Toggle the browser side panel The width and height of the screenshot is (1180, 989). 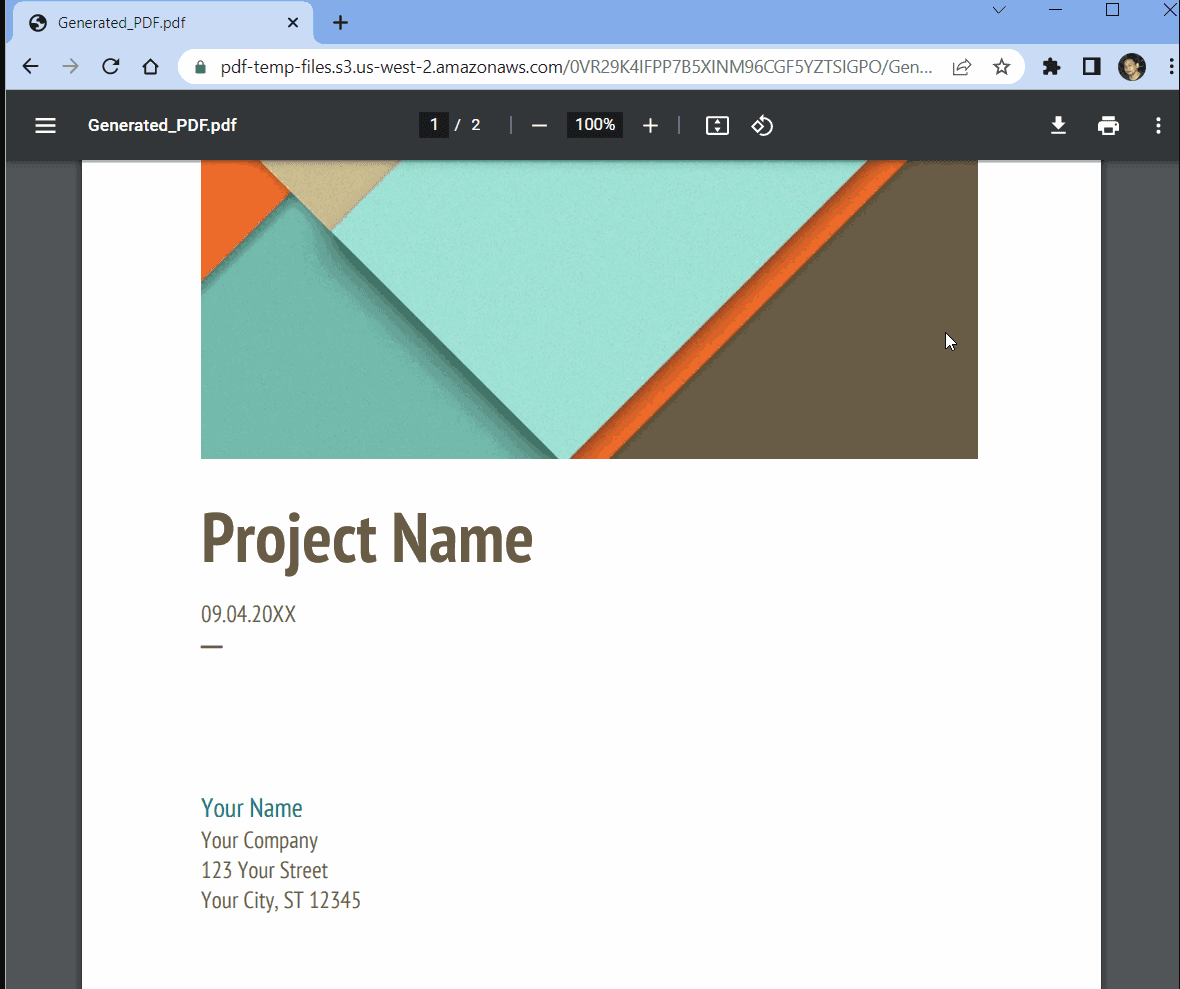pos(1091,67)
